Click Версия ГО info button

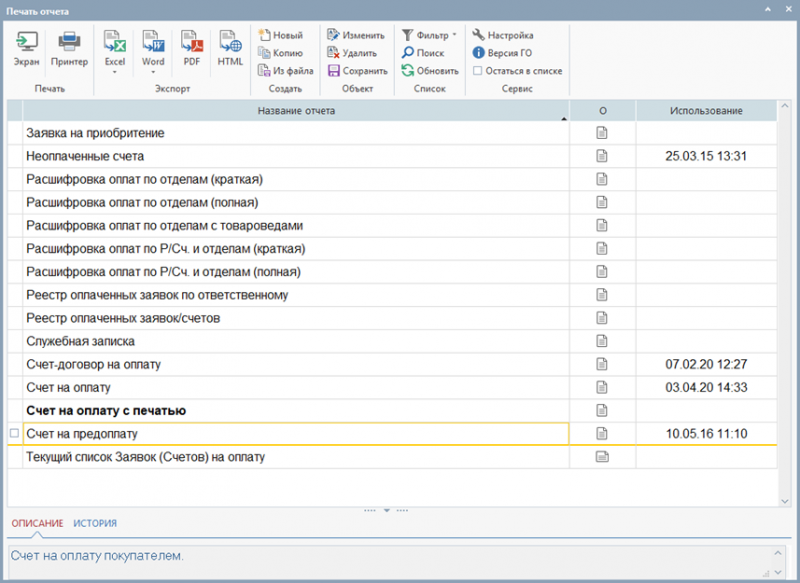coord(502,53)
